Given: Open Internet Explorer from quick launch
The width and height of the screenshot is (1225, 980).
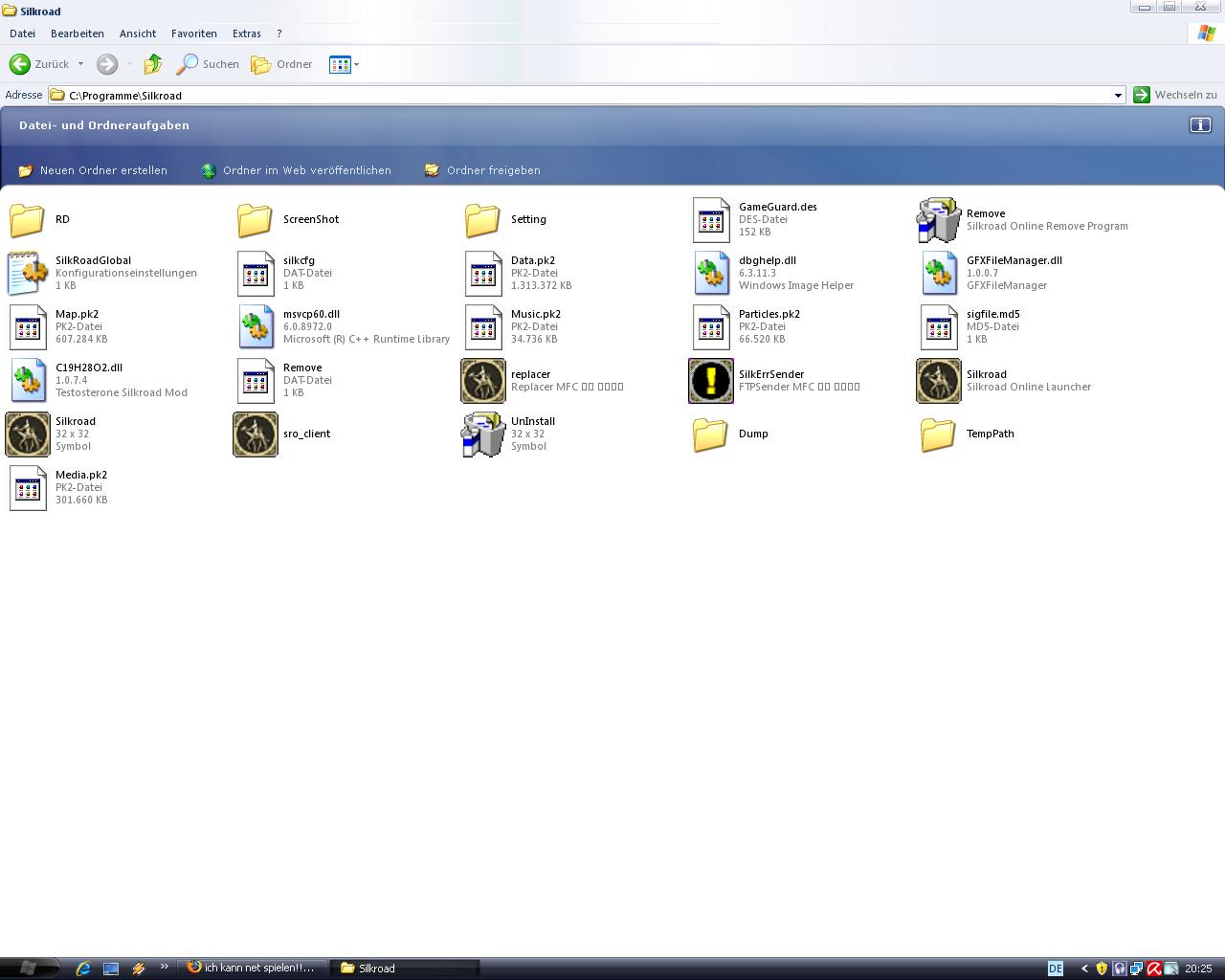Looking at the screenshot, I should (83, 969).
